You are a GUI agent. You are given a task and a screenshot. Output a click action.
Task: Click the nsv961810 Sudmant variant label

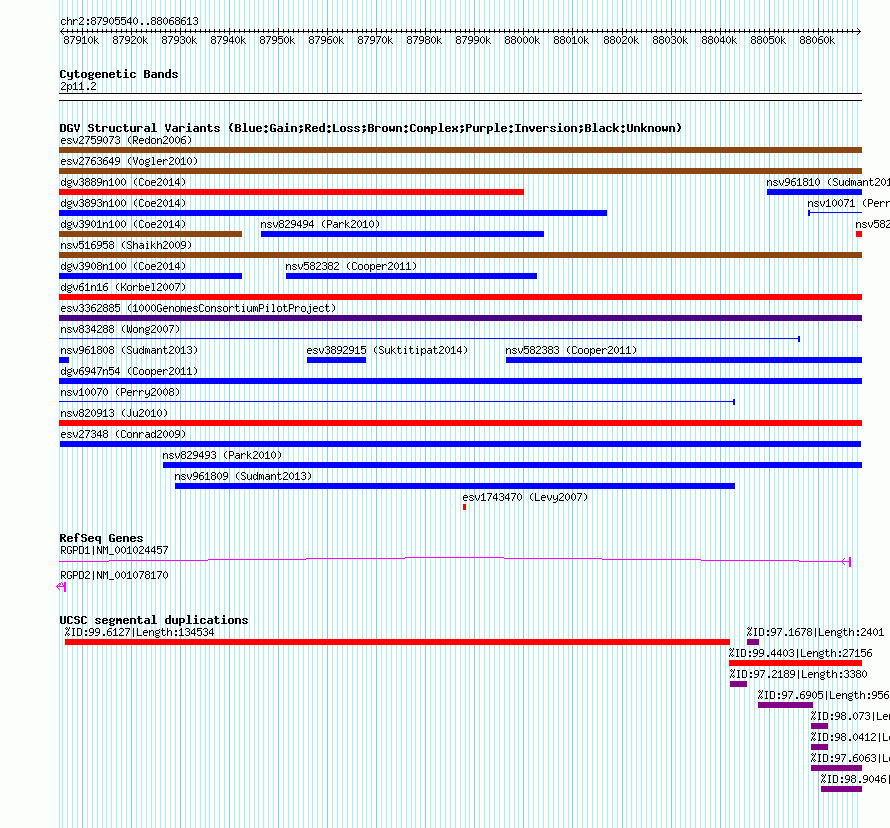click(828, 182)
